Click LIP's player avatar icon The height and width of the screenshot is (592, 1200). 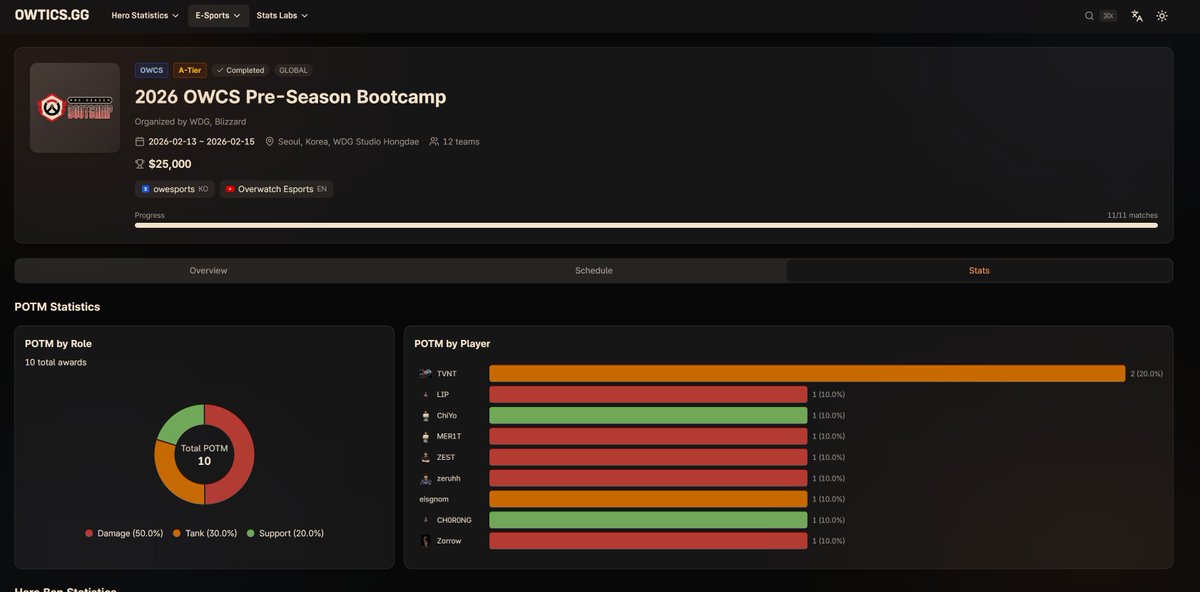(425, 394)
